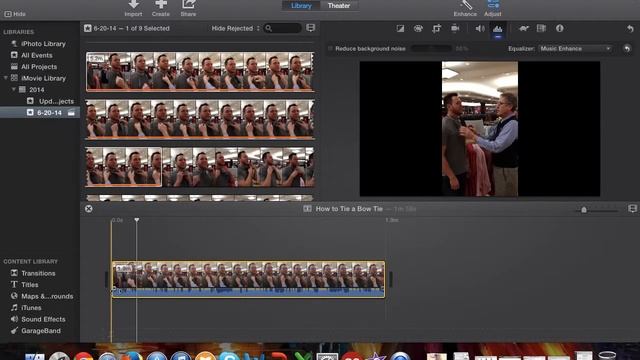Open the Color Correction palette
640x360 pixels.
tap(418, 29)
